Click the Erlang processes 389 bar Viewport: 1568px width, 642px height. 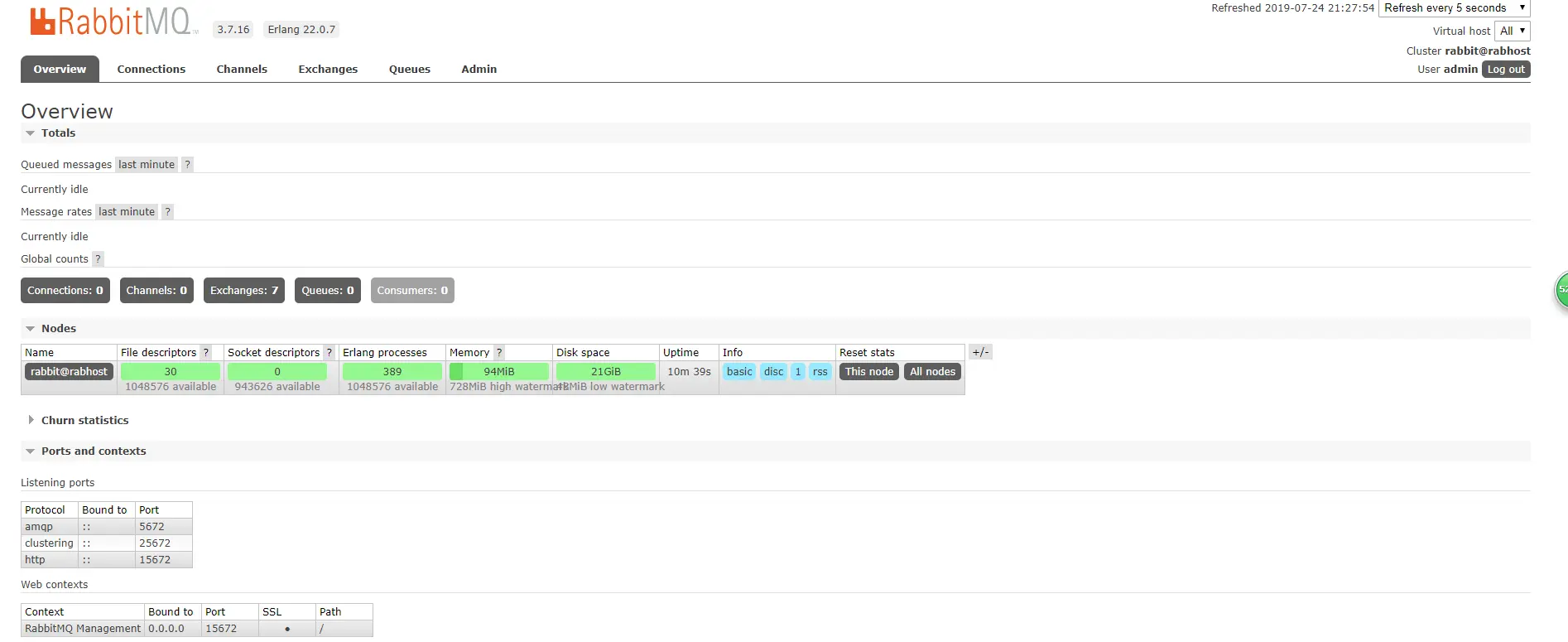click(392, 371)
